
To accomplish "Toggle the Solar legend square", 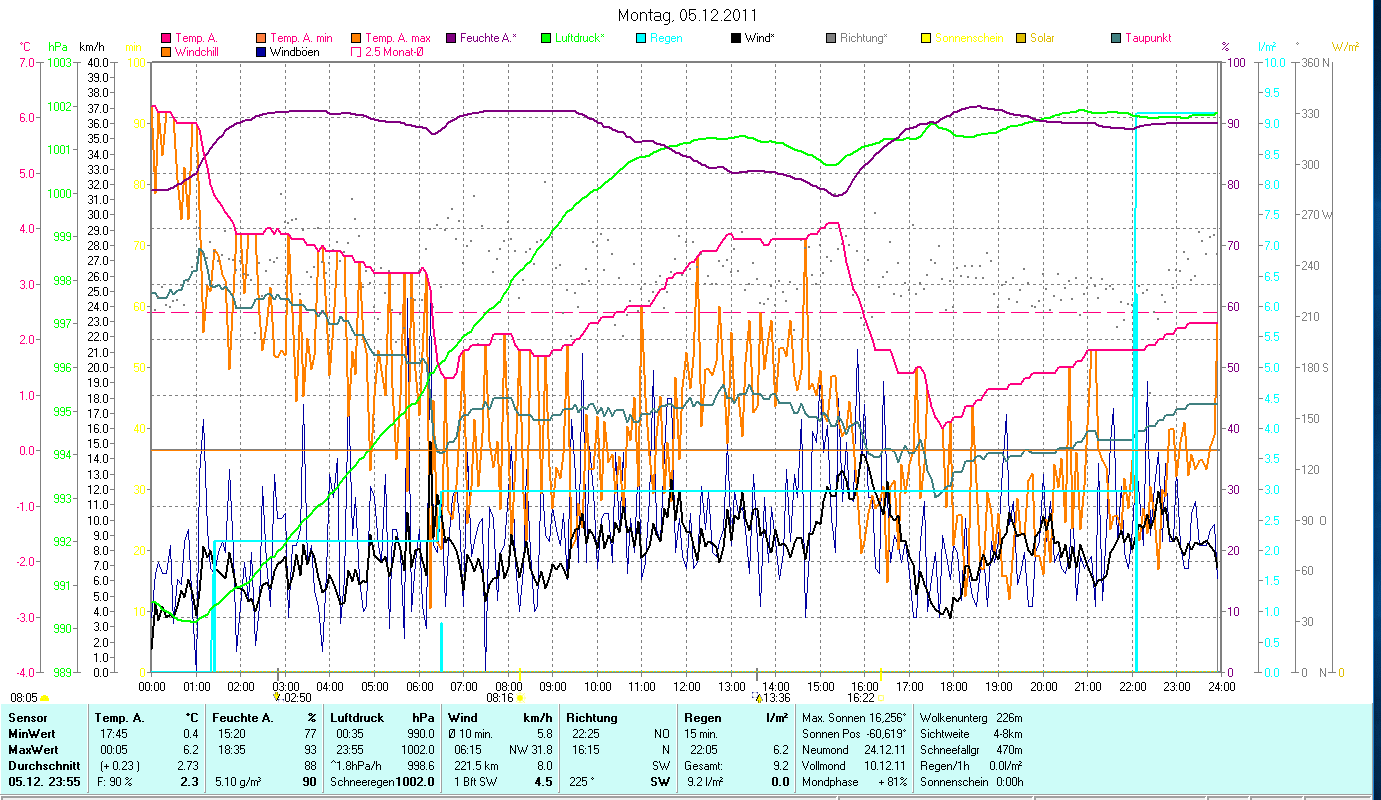I will (1021, 39).
